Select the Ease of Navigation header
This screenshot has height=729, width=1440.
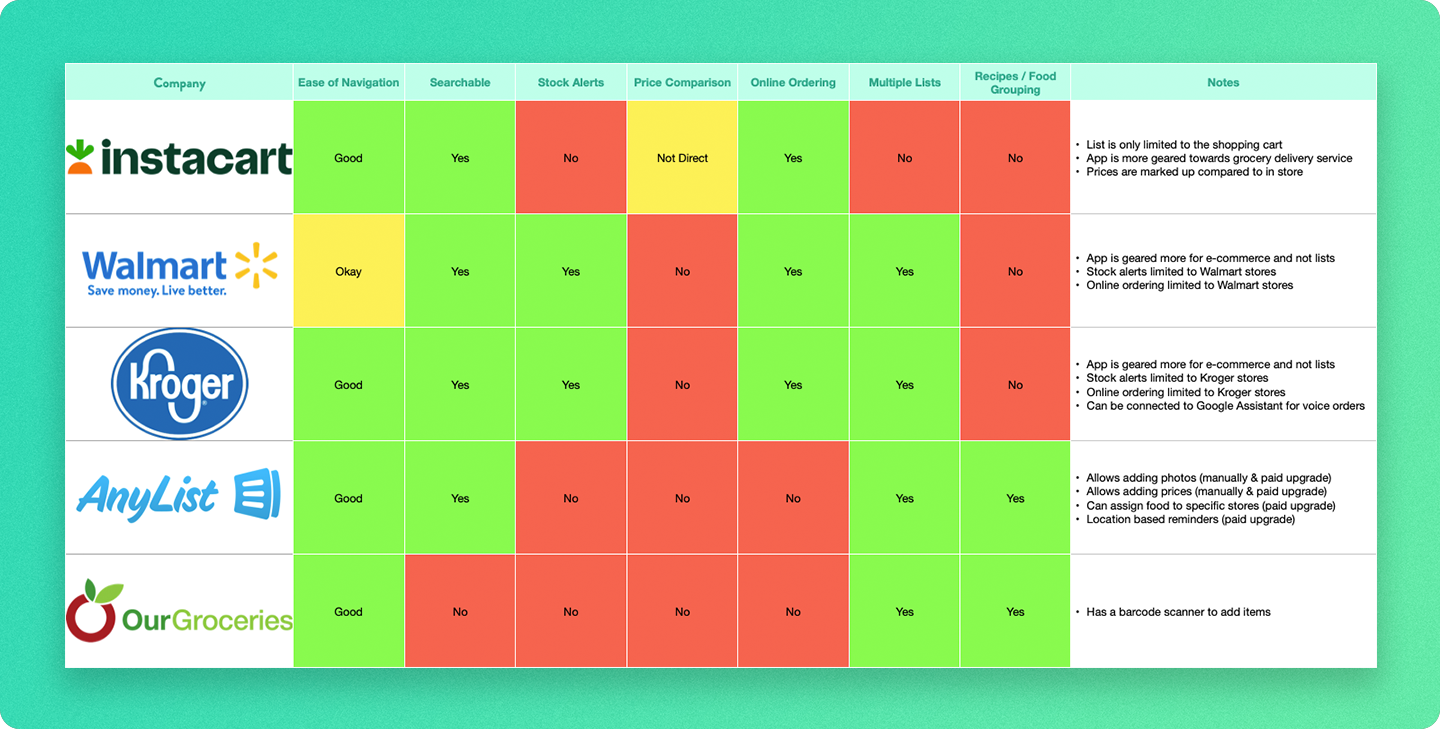click(349, 83)
